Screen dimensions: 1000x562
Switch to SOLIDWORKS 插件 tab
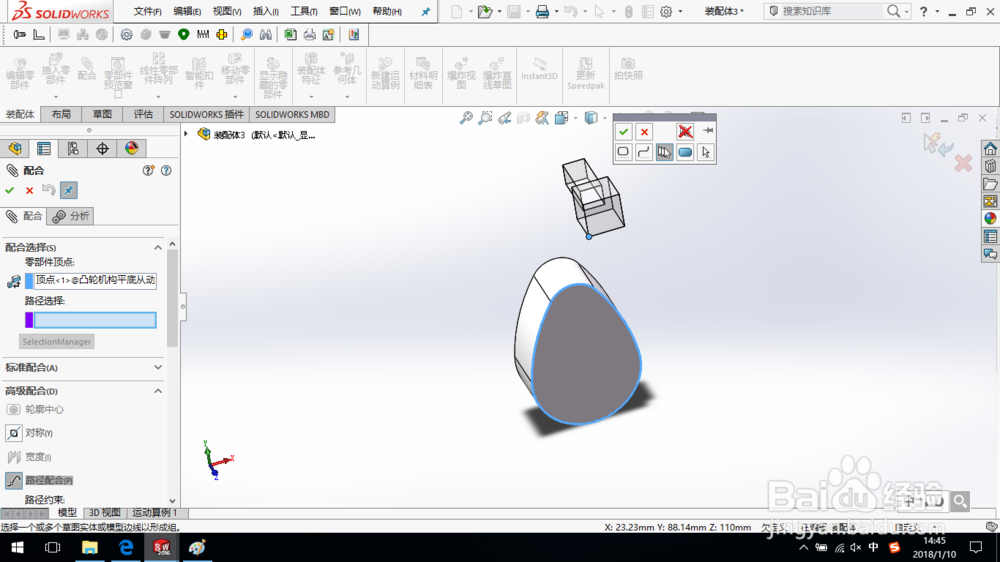[206, 115]
